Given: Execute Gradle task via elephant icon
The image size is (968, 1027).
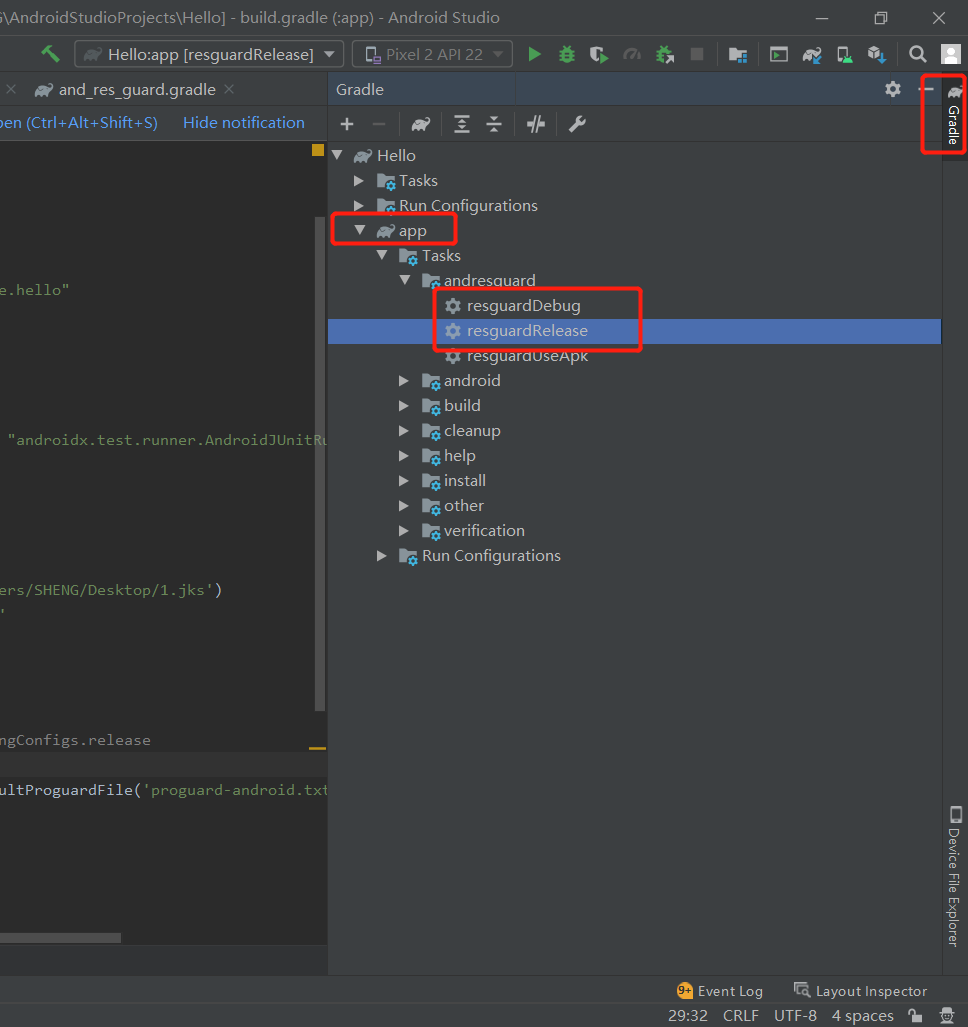Looking at the screenshot, I should tap(421, 124).
